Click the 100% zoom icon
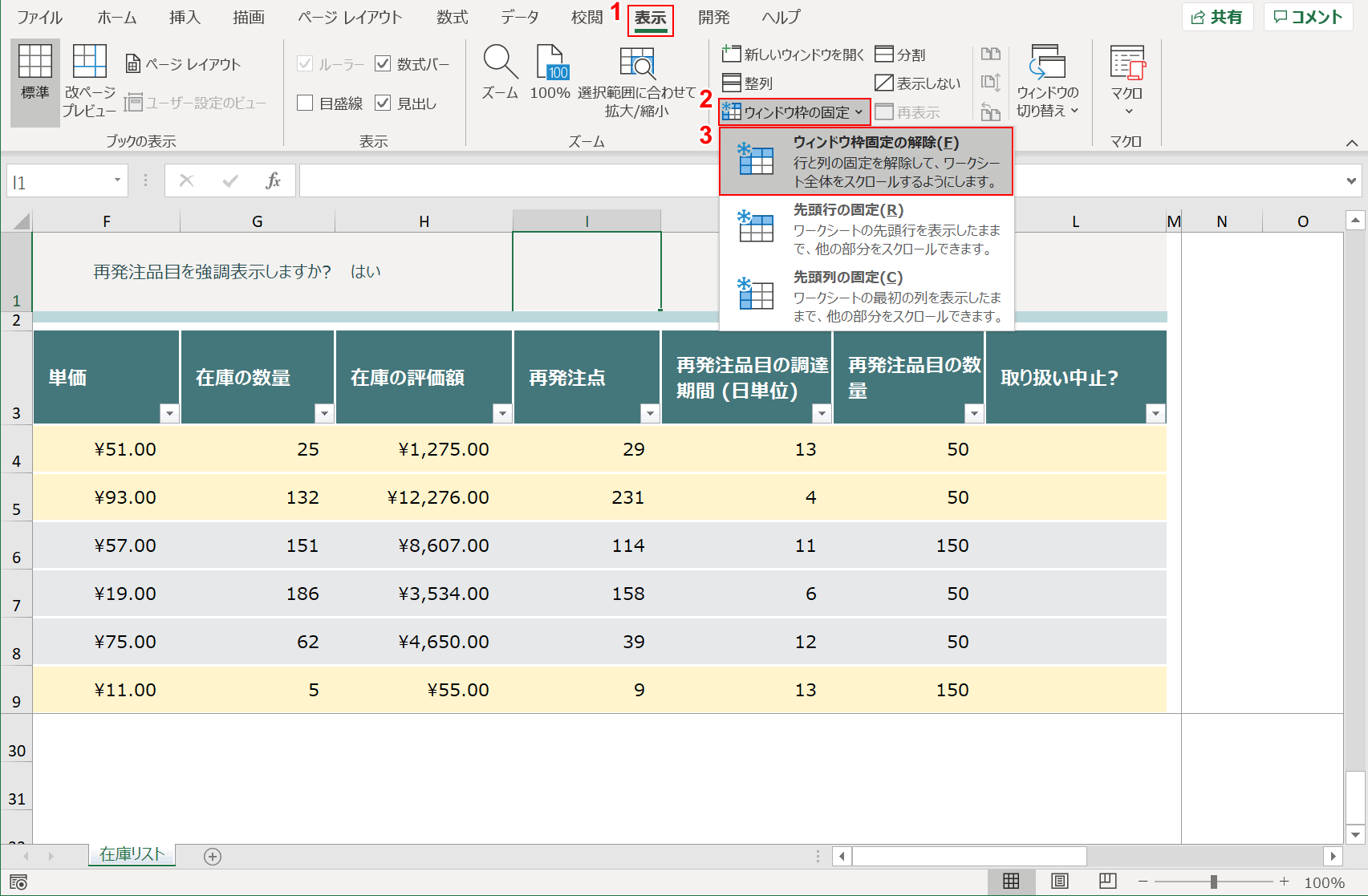This screenshot has width=1368, height=896. (550, 63)
